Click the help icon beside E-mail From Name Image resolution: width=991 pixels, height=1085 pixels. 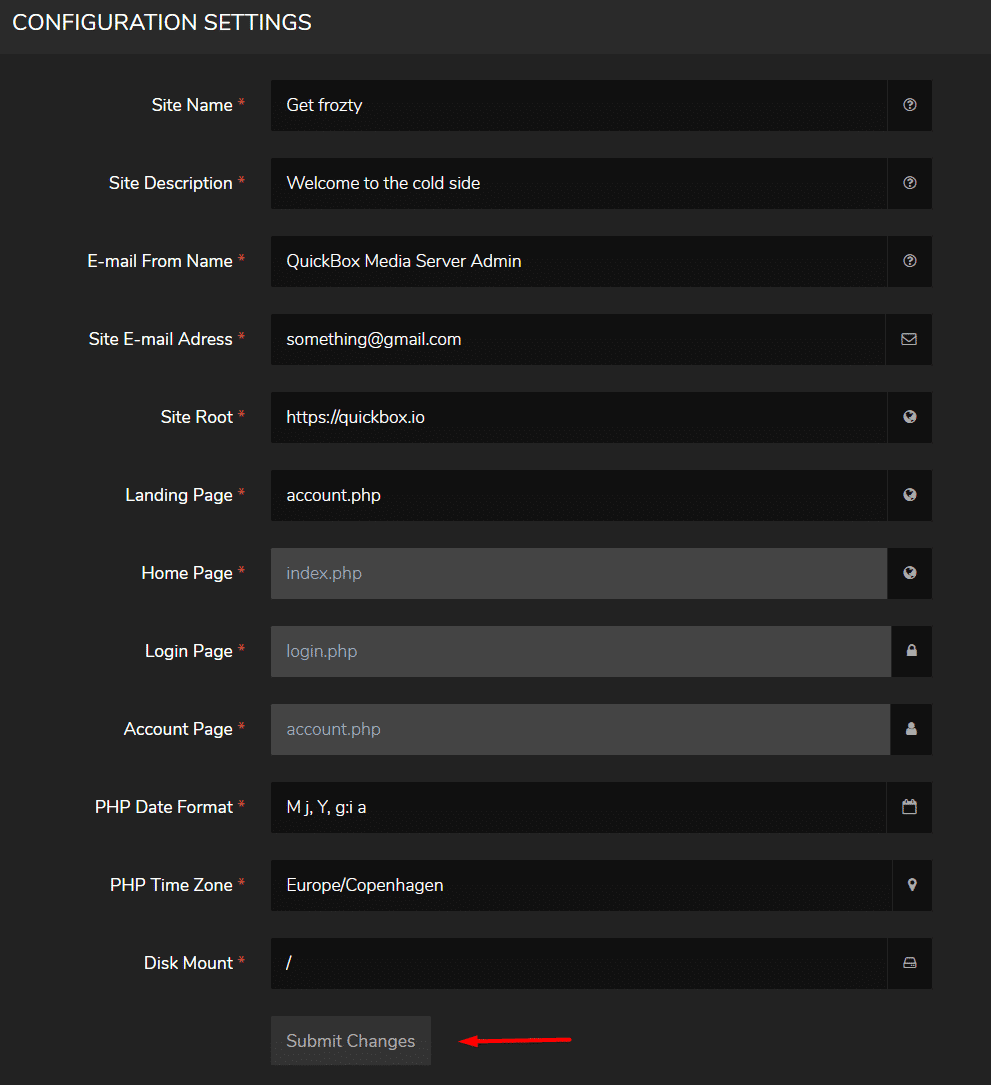click(909, 262)
